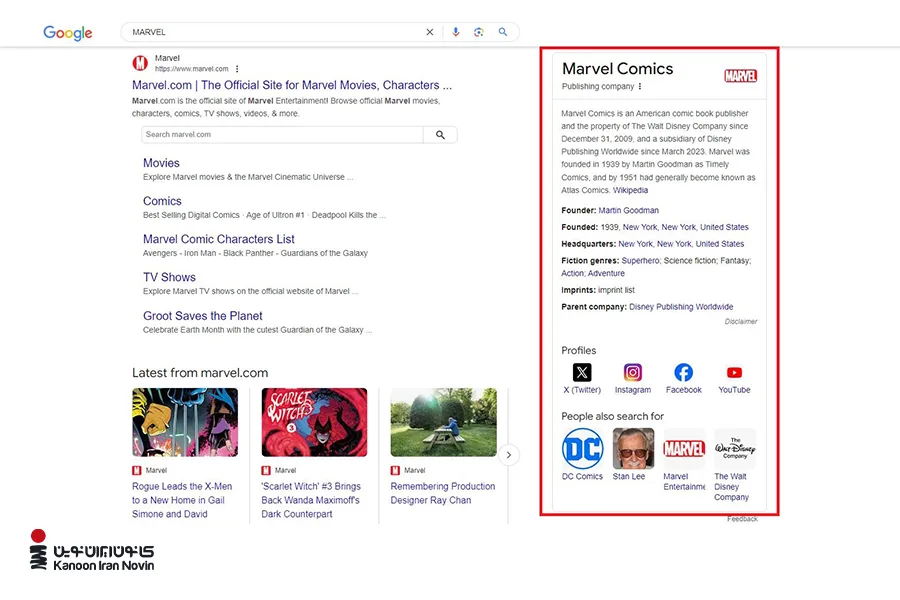Viewport: 900px width, 600px height.
Task: Click next arrow in Latest from marvel.com carousel
Action: point(509,455)
